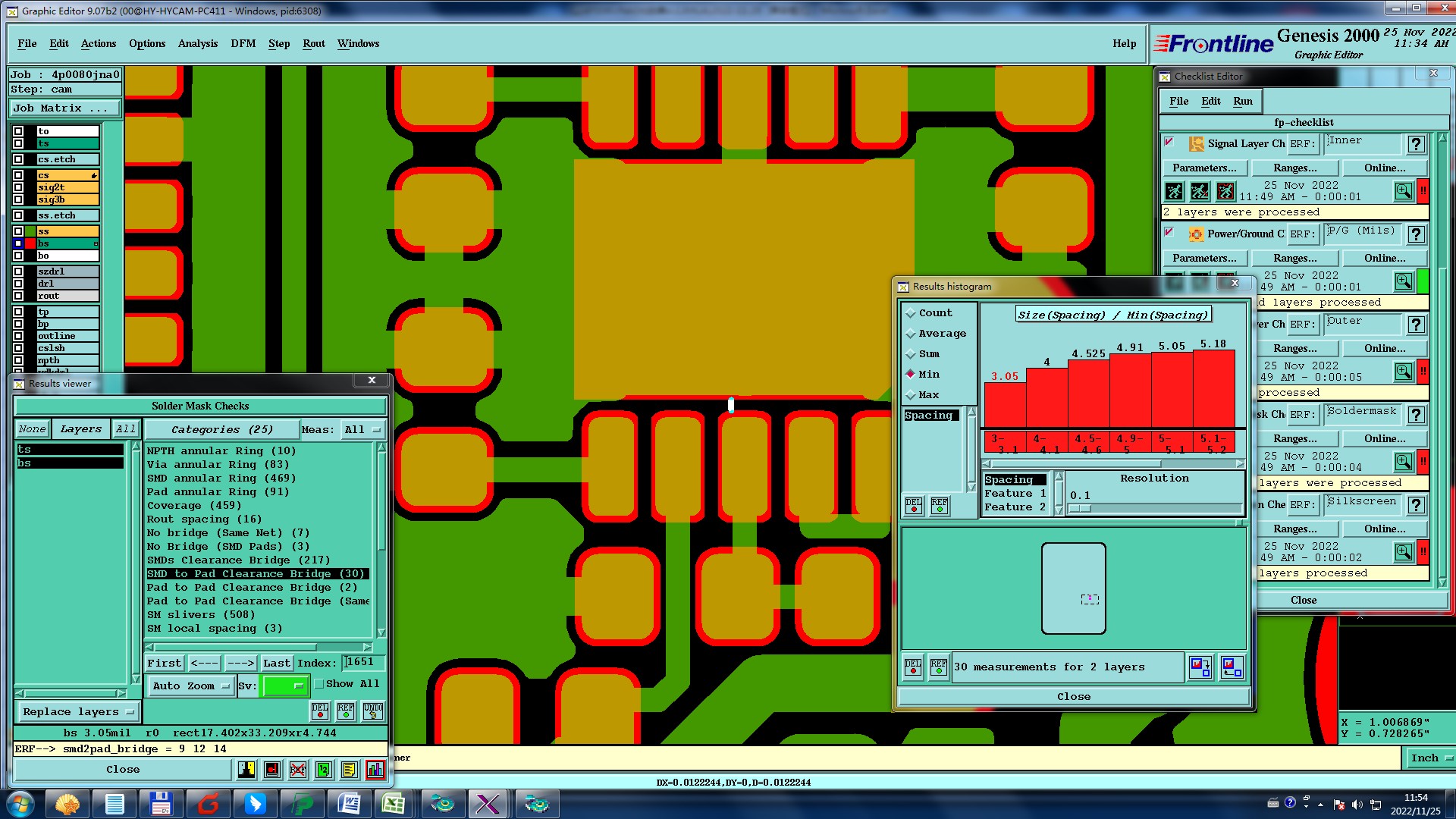The image size is (1456, 819).
Task: Open the Meas: All dropdown
Action: click(x=361, y=430)
